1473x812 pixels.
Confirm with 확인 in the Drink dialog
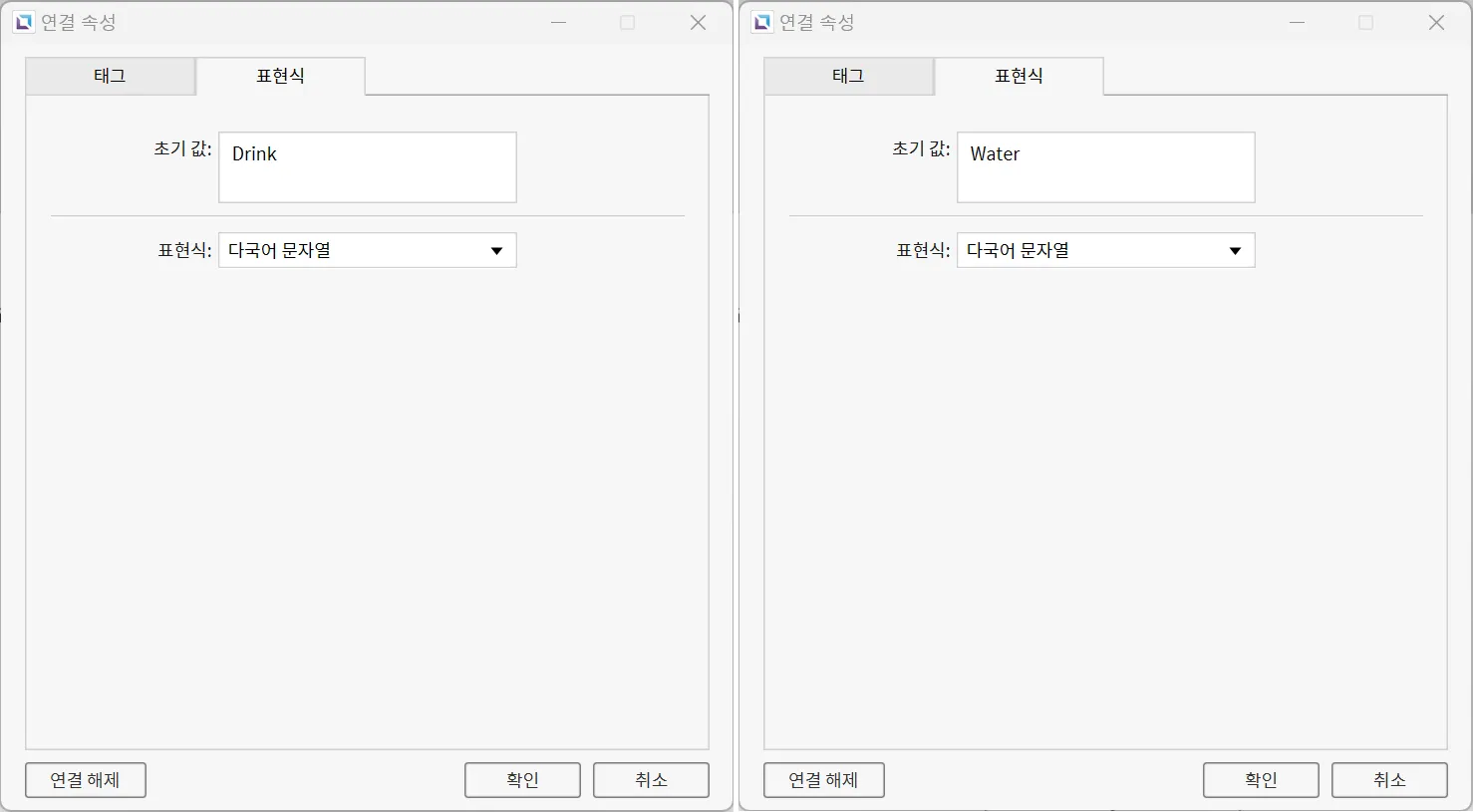click(522, 780)
